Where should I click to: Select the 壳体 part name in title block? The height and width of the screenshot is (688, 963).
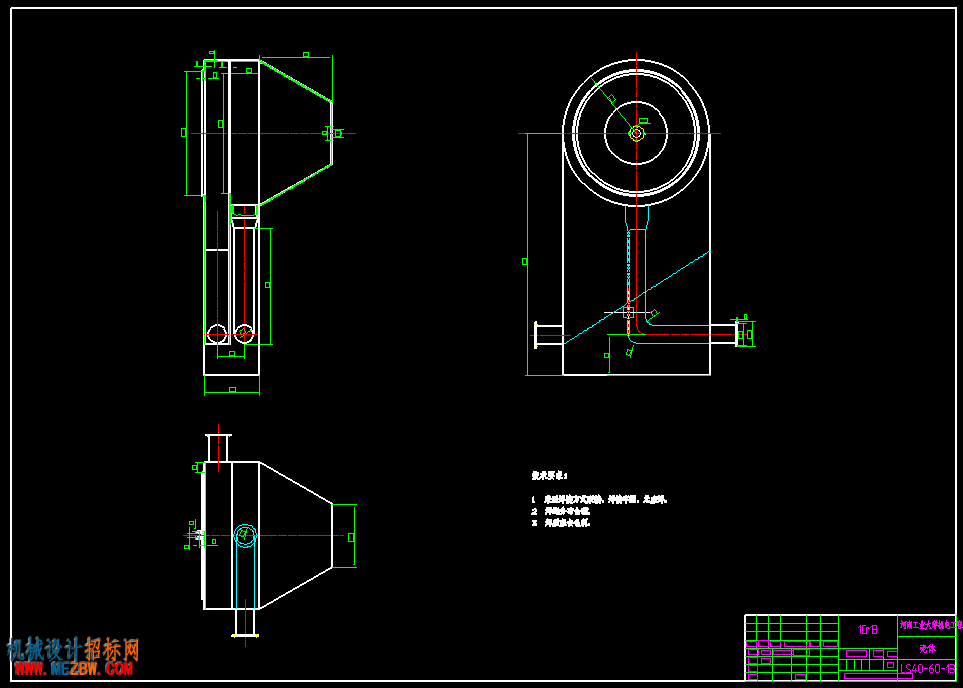[x=927, y=648]
